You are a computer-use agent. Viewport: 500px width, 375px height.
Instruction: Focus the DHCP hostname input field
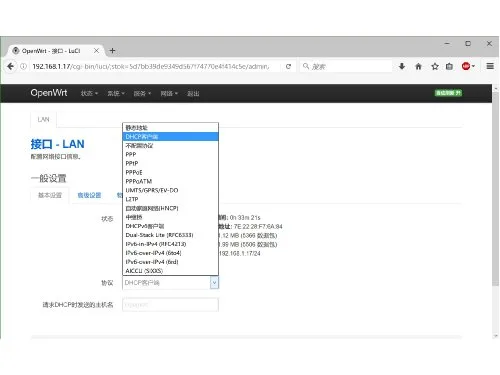point(170,305)
